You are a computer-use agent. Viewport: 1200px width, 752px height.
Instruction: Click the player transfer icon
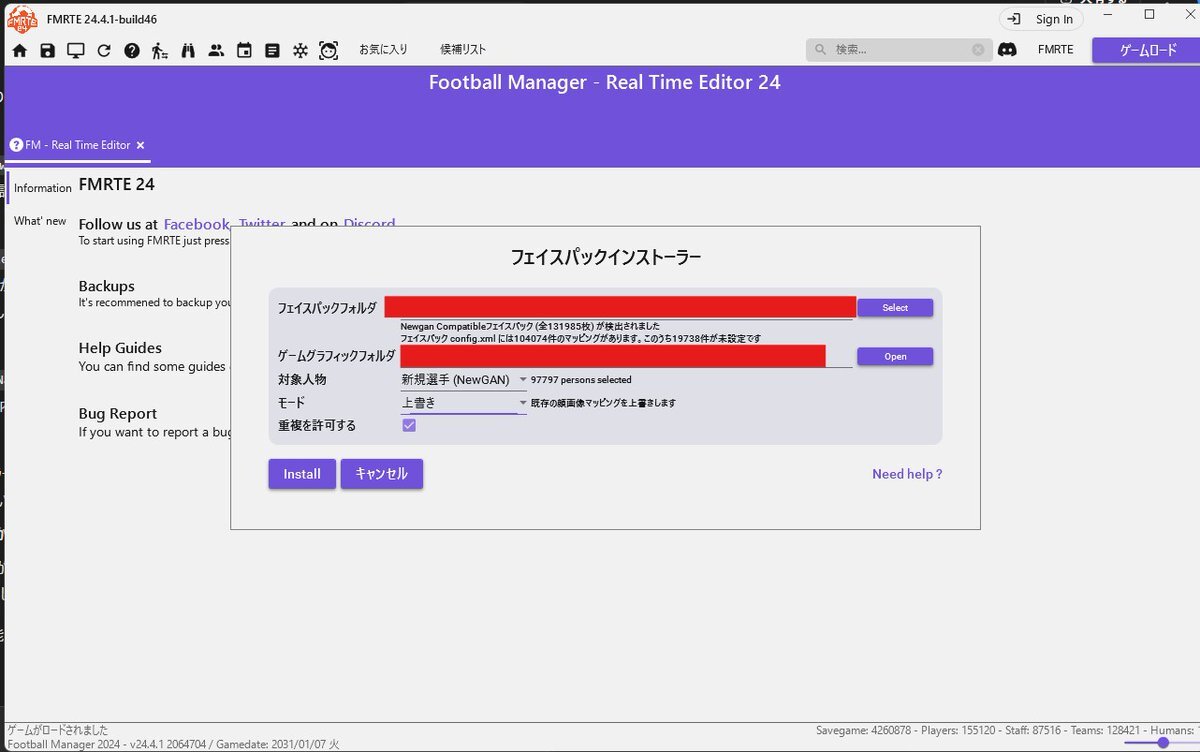(x=160, y=50)
